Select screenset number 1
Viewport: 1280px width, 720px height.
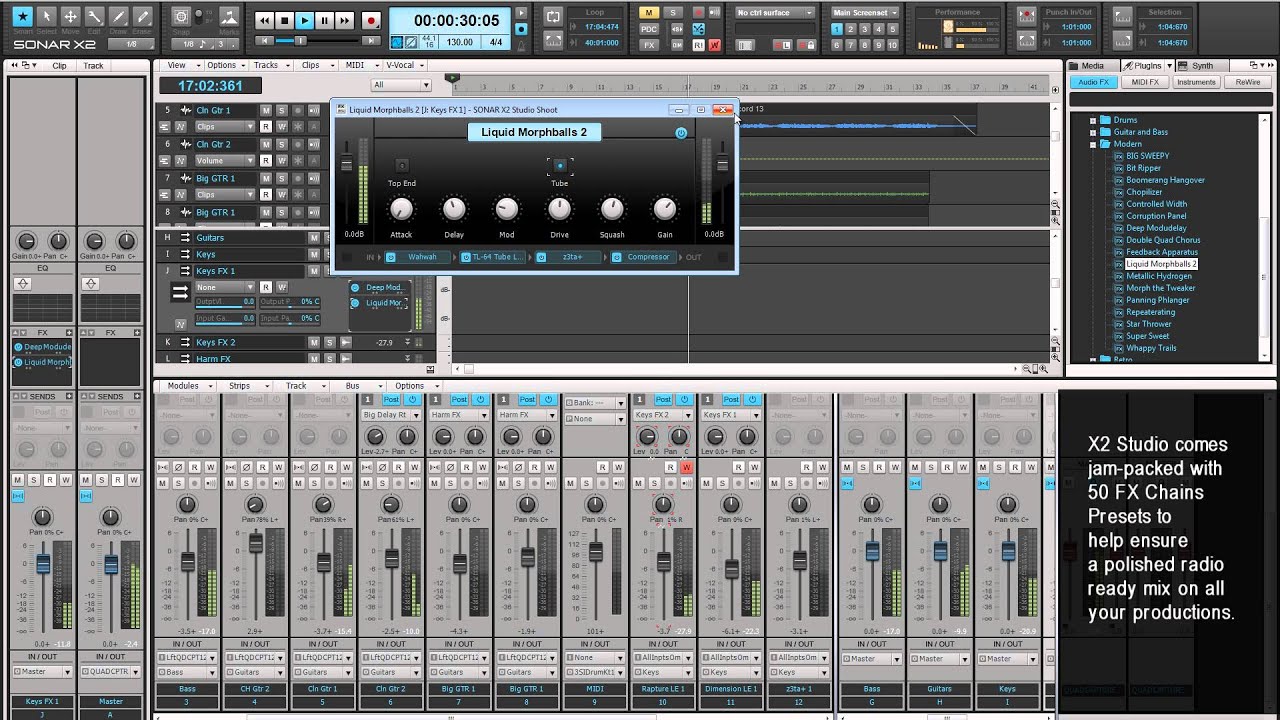[837, 29]
